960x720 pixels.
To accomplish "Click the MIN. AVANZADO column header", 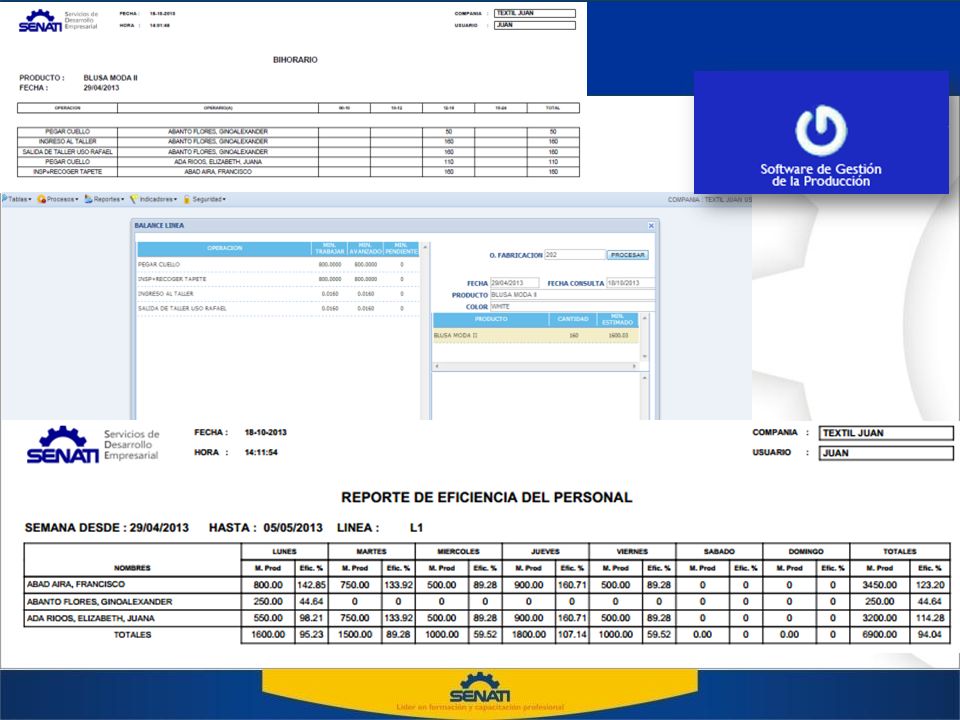I will point(366,249).
